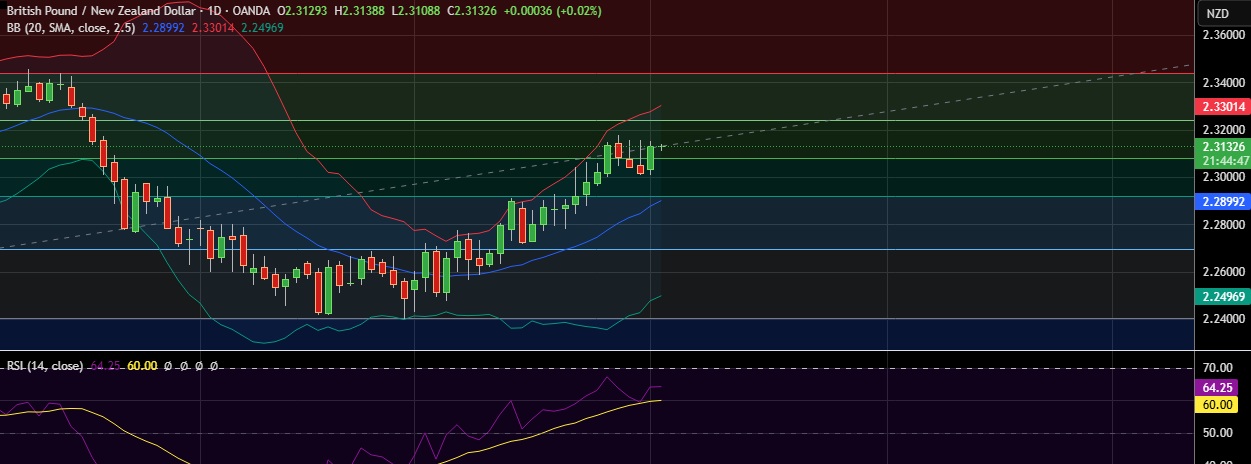This screenshot has width=1251, height=464.
Task: Click the teal 2.24969 lower band price label
Action: (x=1221, y=296)
